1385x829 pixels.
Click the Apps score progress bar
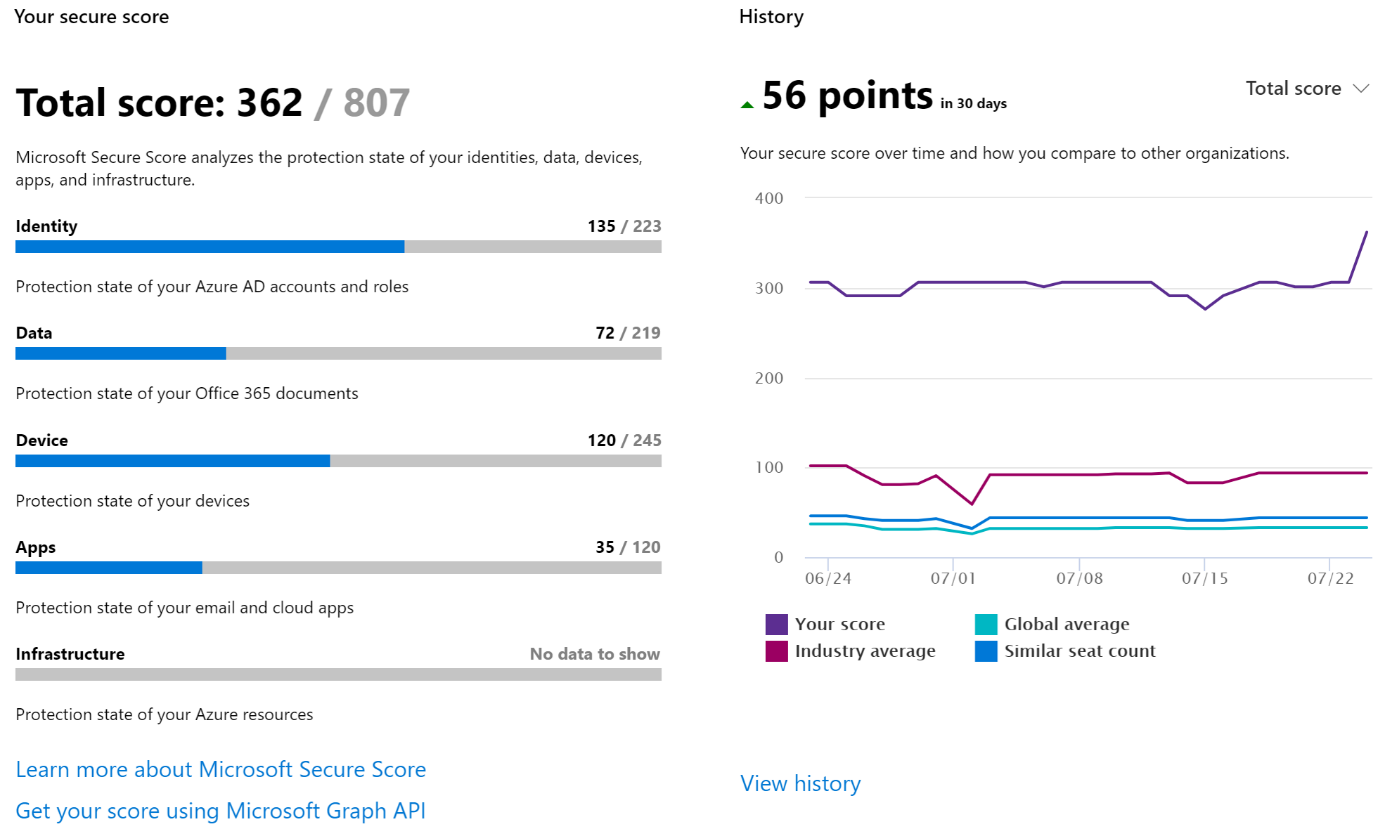tap(338, 567)
